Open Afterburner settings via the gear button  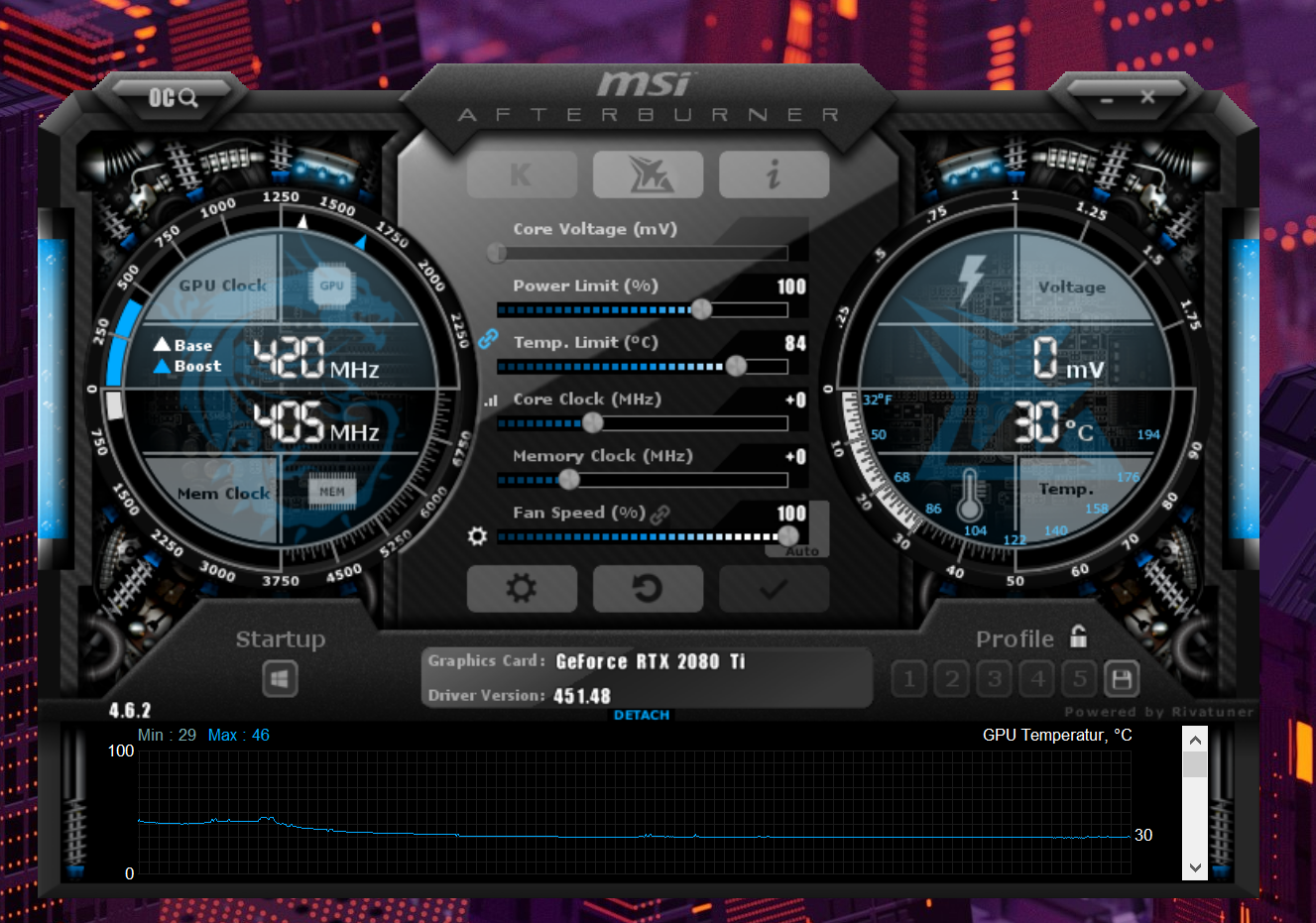click(x=522, y=589)
